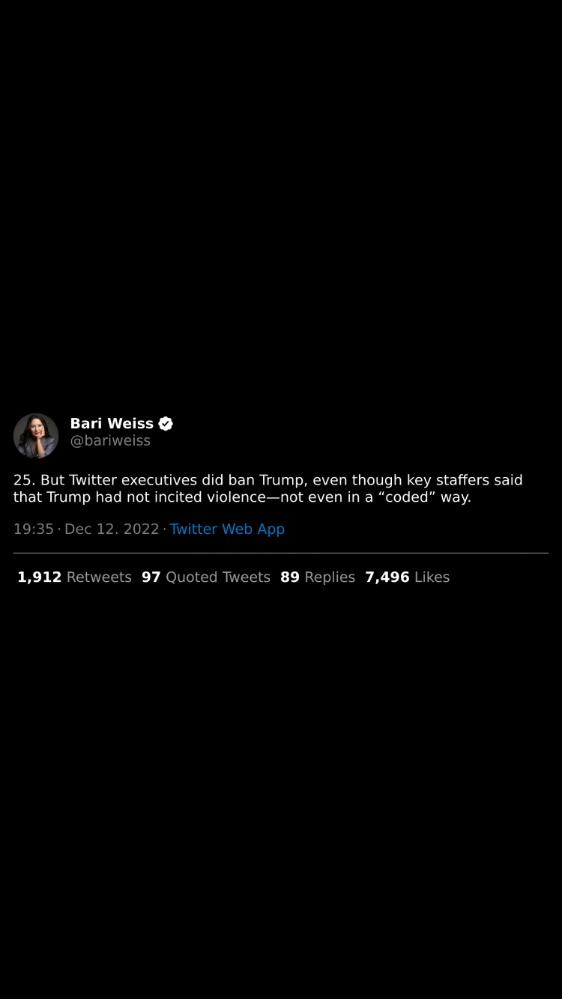
Task: Select the 19:35 timestamp
Action: 33,529
